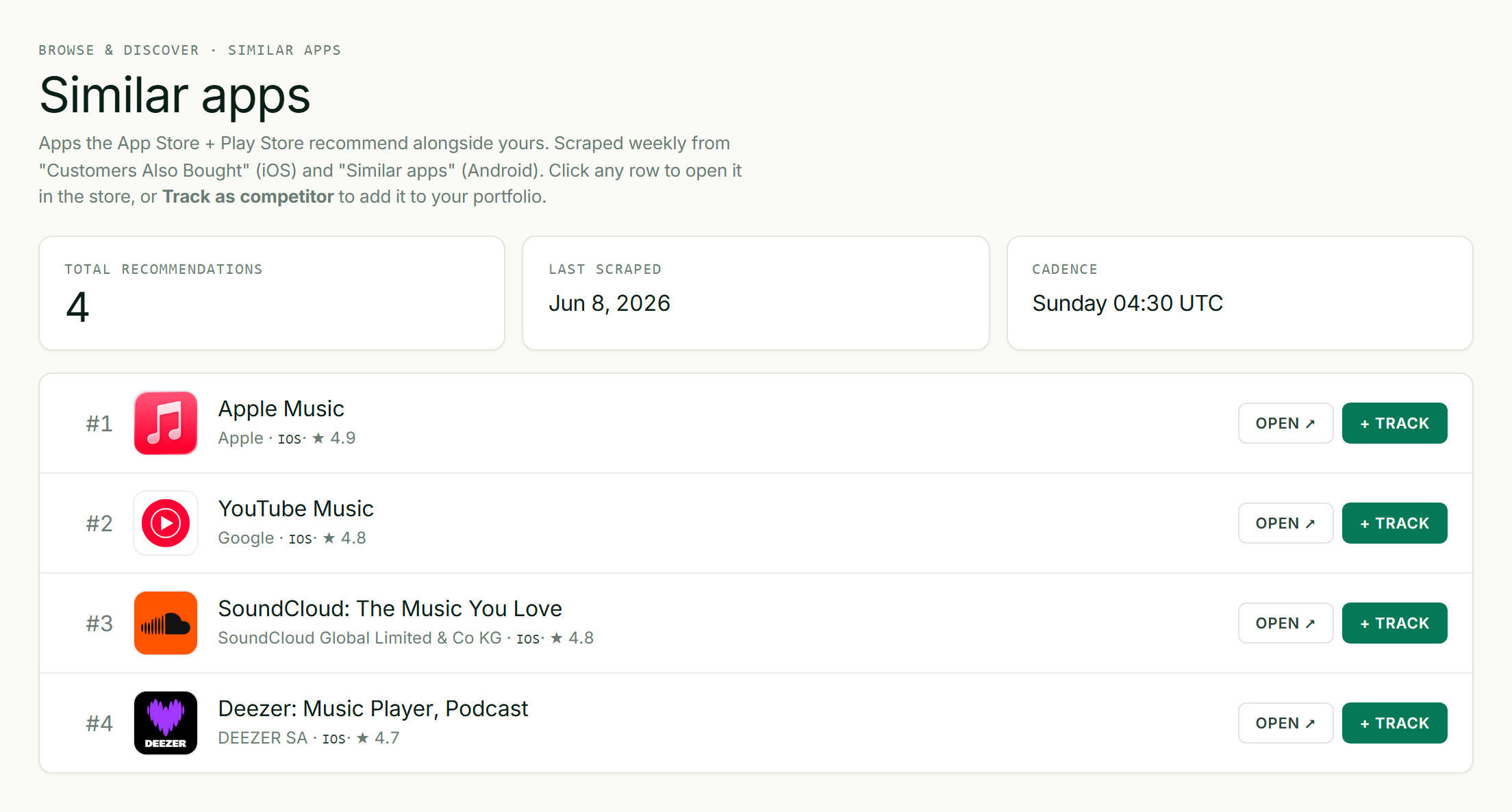The width and height of the screenshot is (1512, 812).
Task: Click the Cadence value Sunday 04:30 UTC
Action: 1128,303
